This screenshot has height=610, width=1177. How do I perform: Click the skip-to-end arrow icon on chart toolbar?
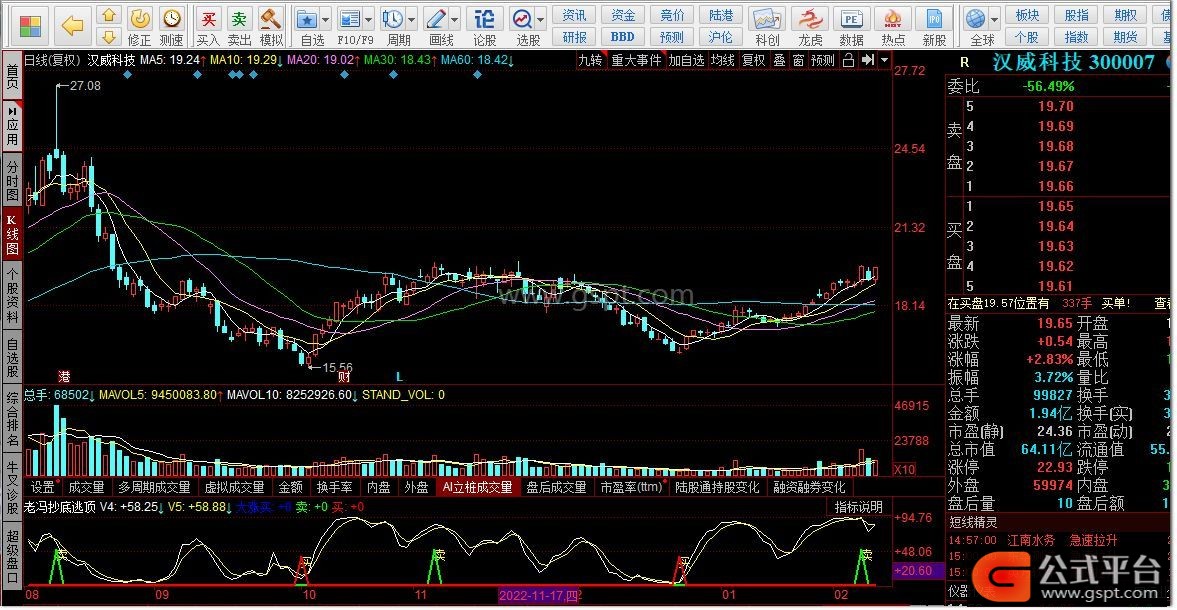pos(868,60)
